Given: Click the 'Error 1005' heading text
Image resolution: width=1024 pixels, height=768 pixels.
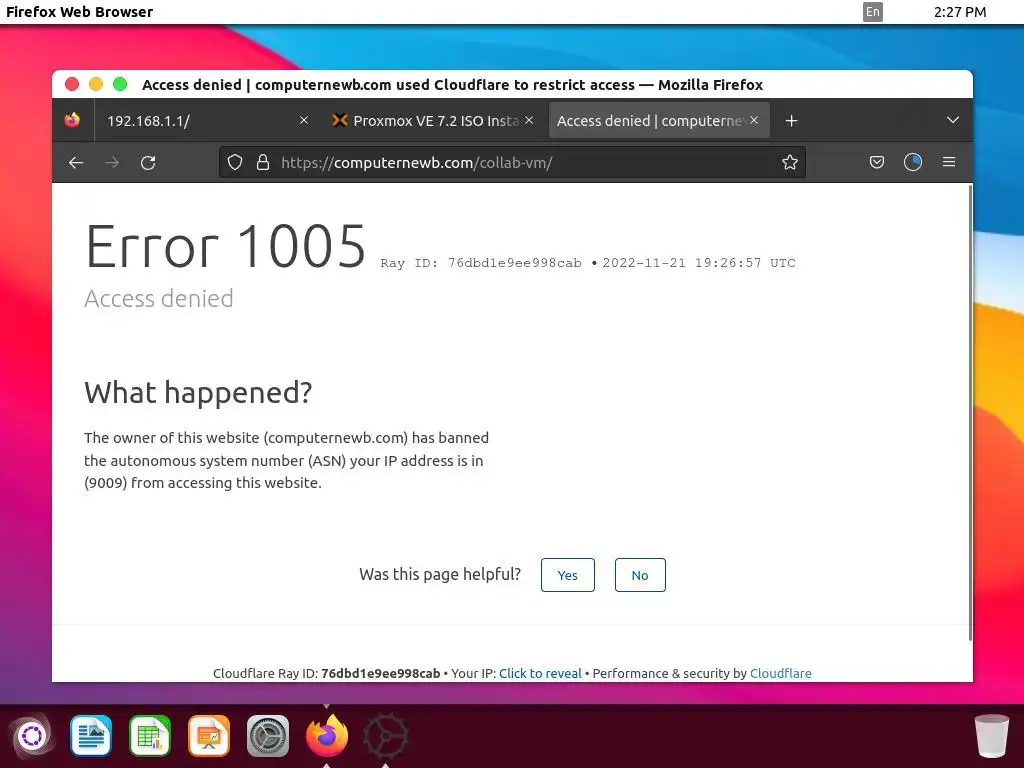Looking at the screenshot, I should click(225, 246).
